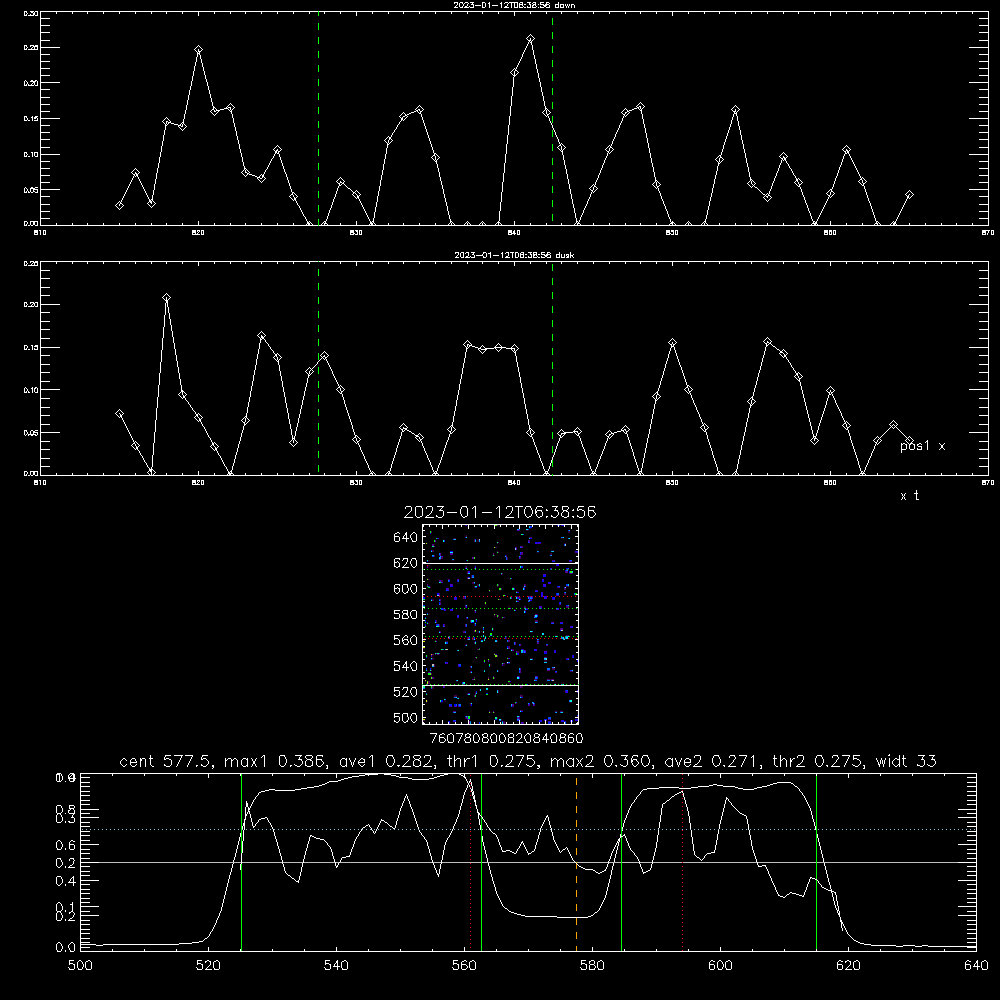Image resolution: width=1000 pixels, height=1000 pixels.
Task: Click the '560' y-axis label beside the image
Action: tap(406, 640)
